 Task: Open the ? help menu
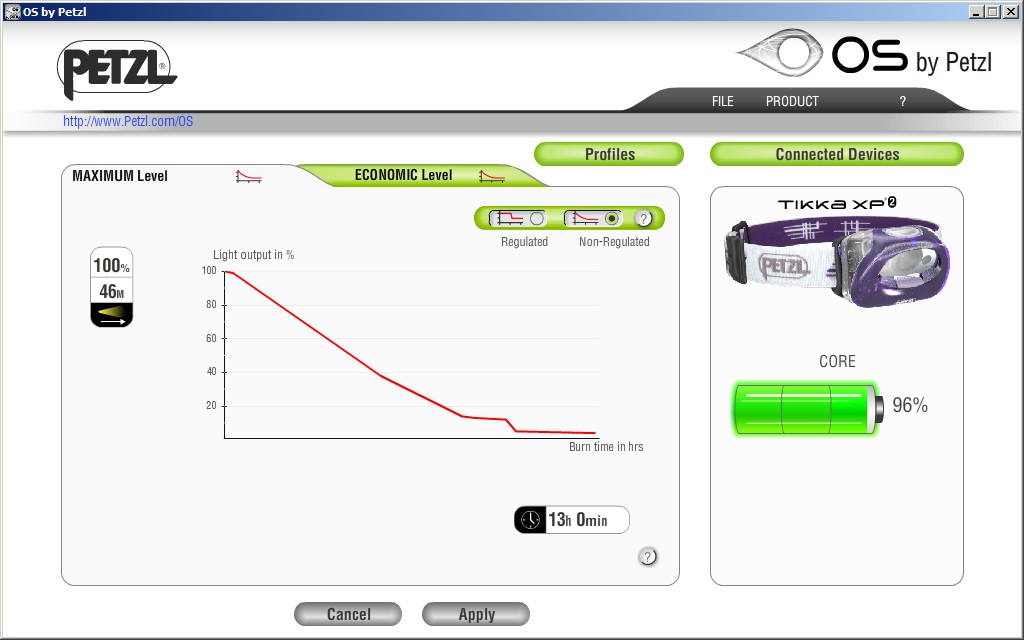[903, 101]
